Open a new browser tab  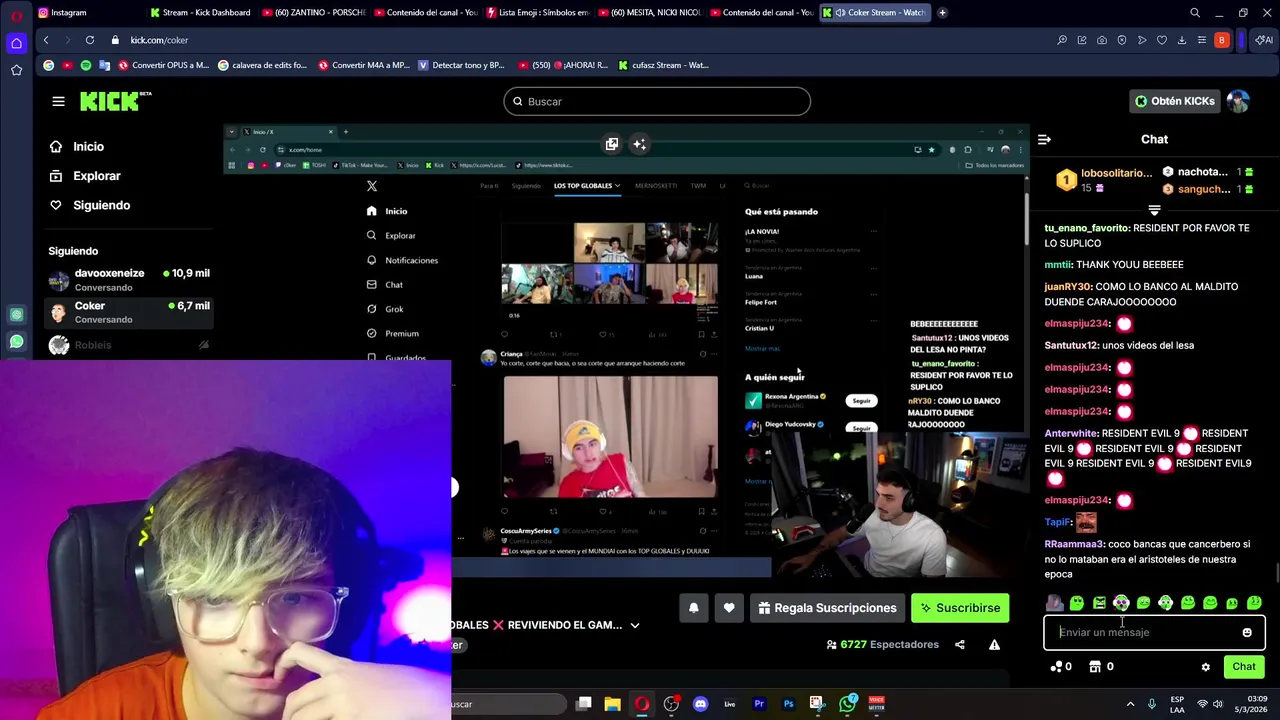943,13
